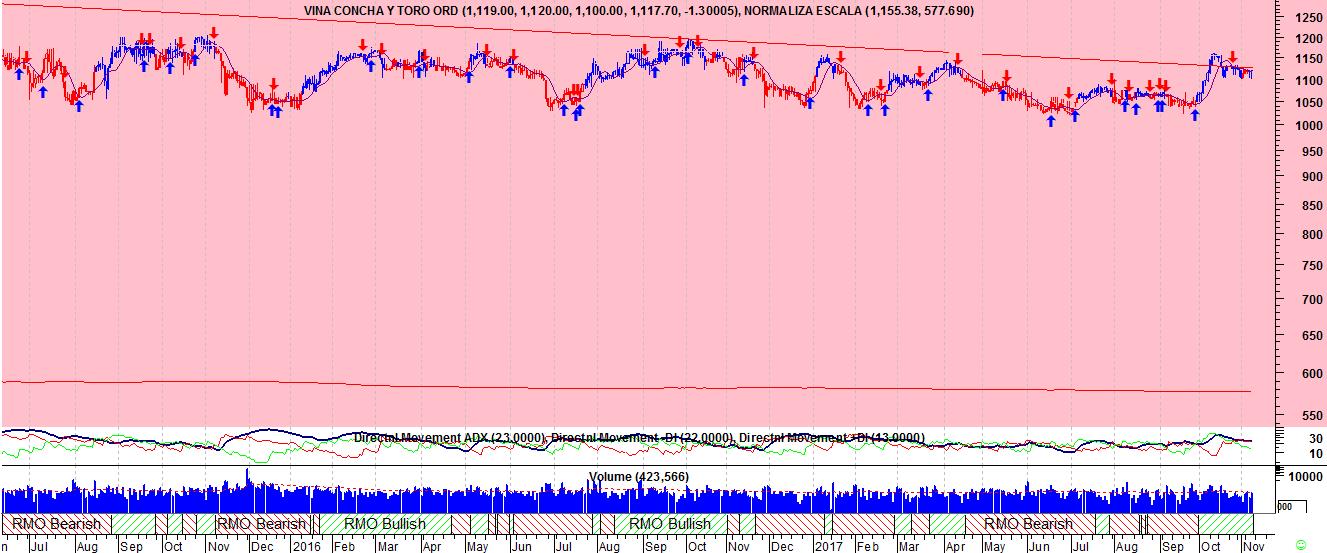The width and height of the screenshot is (1327, 553).
Task: Click the 1050 price axis value
Action: pyautogui.click(x=1308, y=104)
